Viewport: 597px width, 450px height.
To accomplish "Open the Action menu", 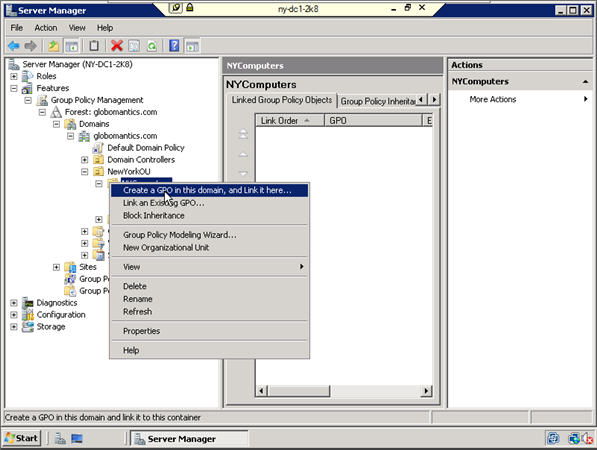I will (x=46, y=28).
